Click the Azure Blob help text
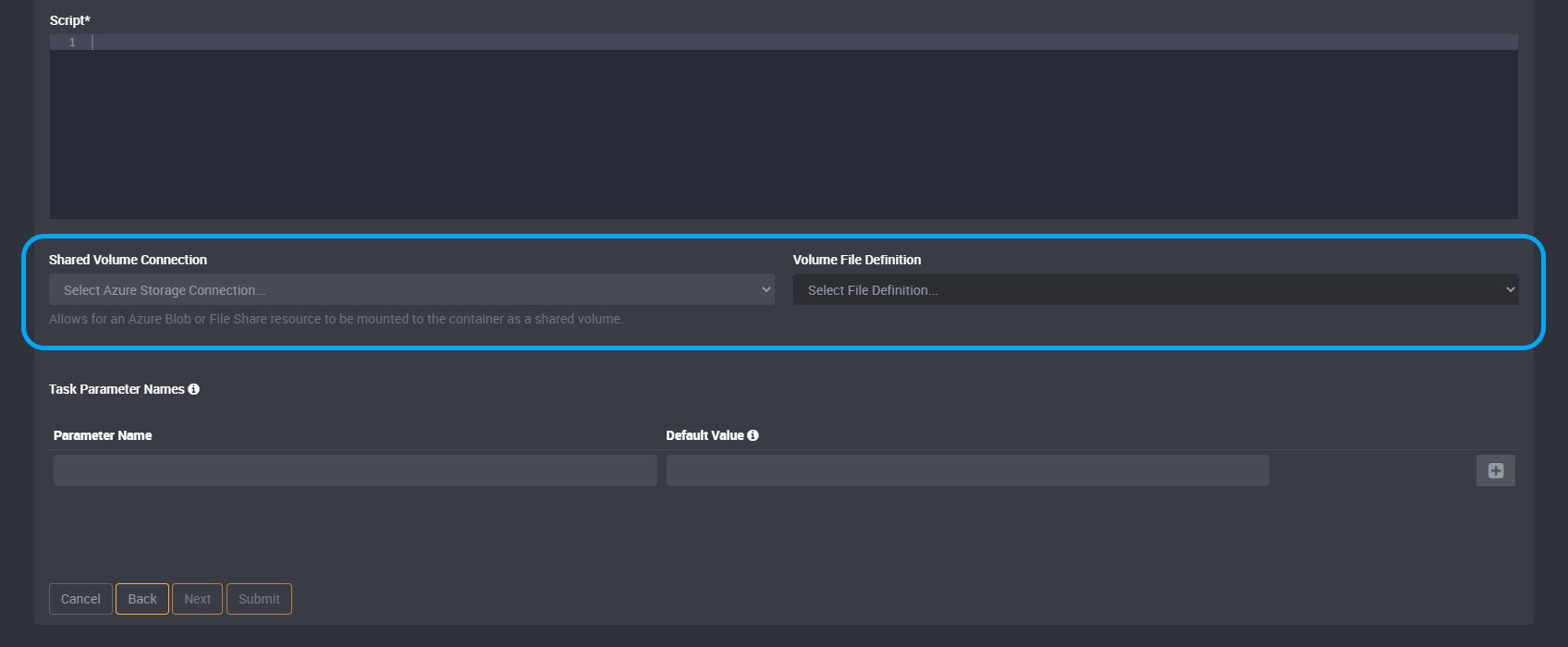 (x=336, y=319)
